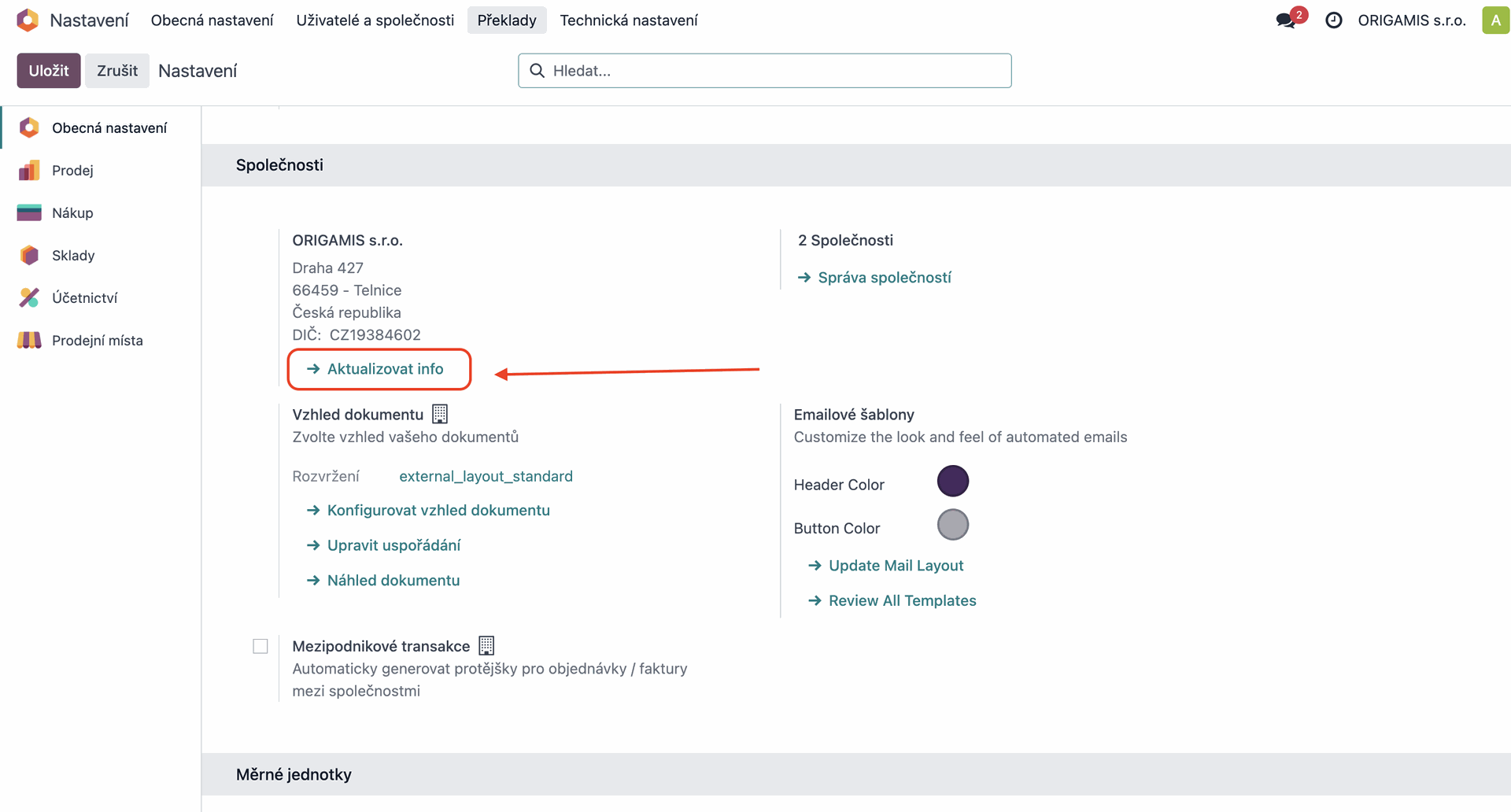
Task: Enable the Mezipodnikové transakce checkbox
Action: click(x=260, y=646)
